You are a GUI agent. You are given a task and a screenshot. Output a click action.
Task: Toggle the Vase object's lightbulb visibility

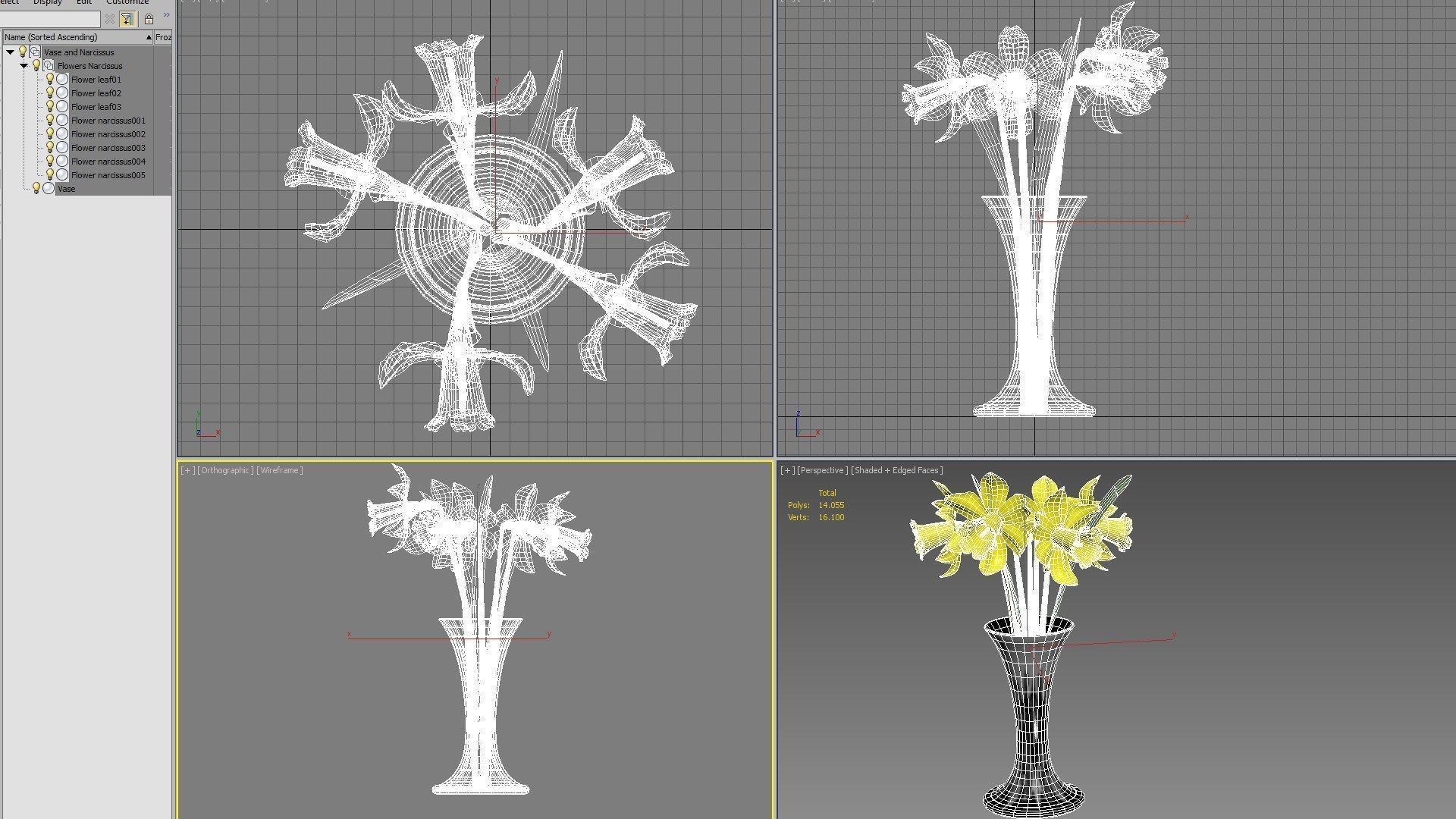pyautogui.click(x=36, y=188)
